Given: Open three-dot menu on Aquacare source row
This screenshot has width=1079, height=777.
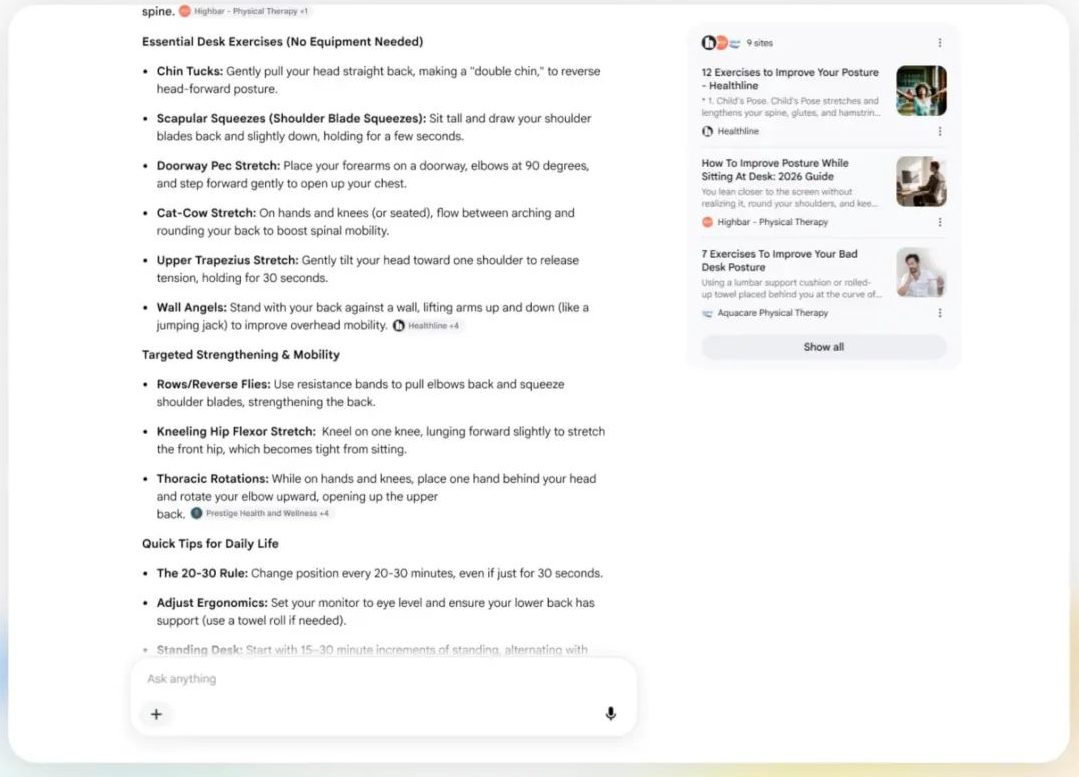Looking at the screenshot, I should (940, 312).
